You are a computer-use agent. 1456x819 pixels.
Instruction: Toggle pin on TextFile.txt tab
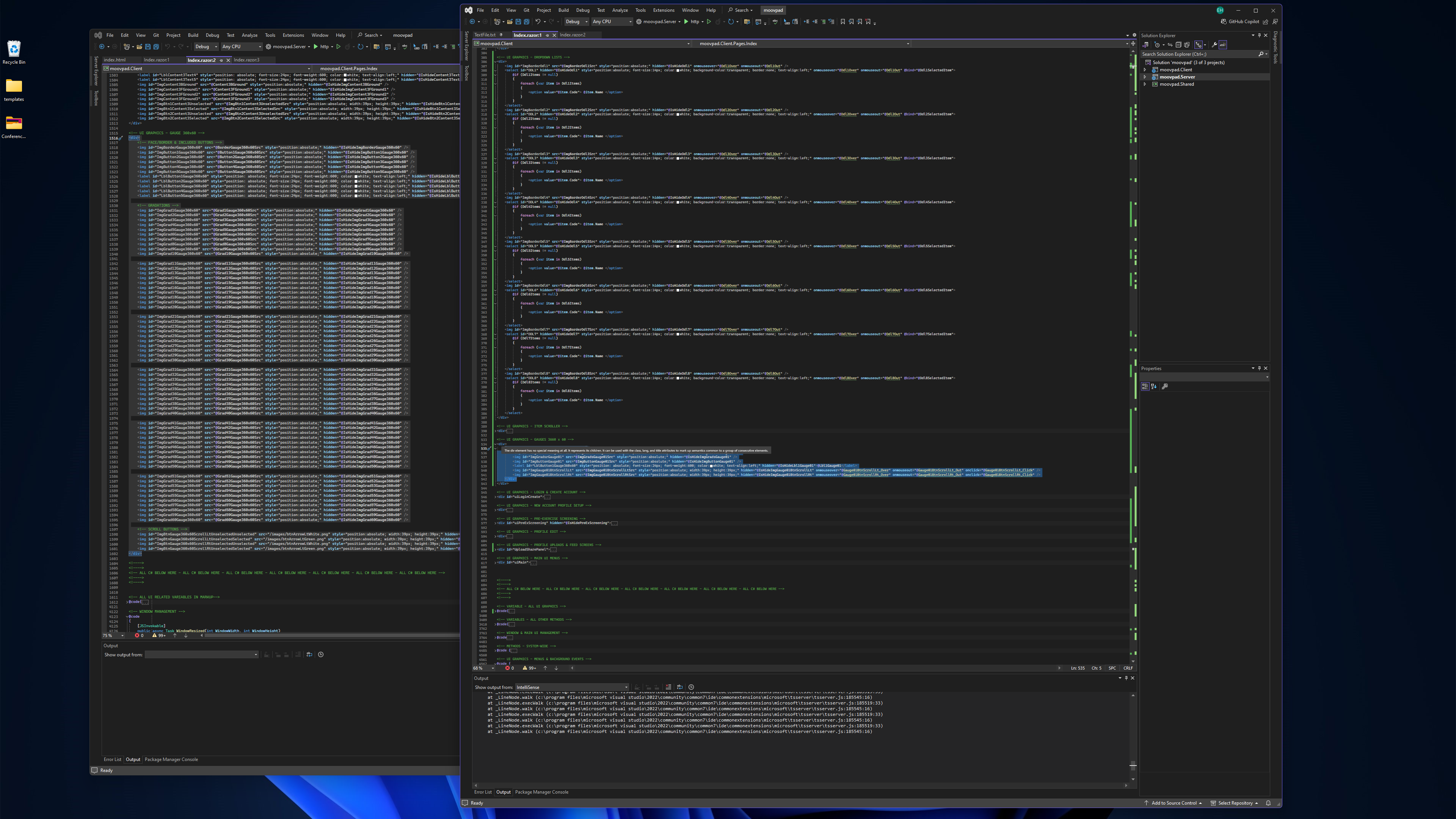pyautogui.click(x=501, y=35)
